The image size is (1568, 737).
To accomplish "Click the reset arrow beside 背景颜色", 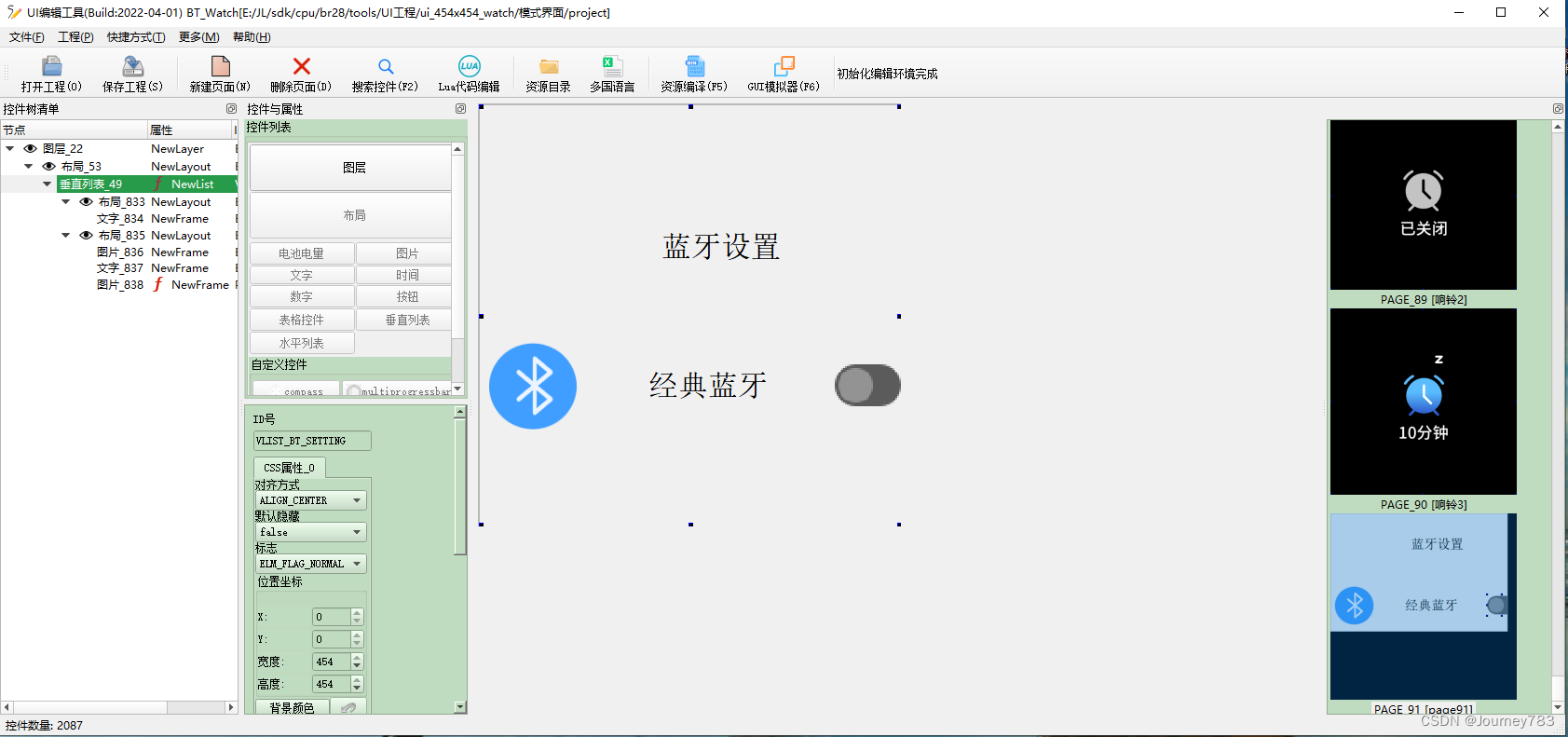I will click(x=348, y=708).
